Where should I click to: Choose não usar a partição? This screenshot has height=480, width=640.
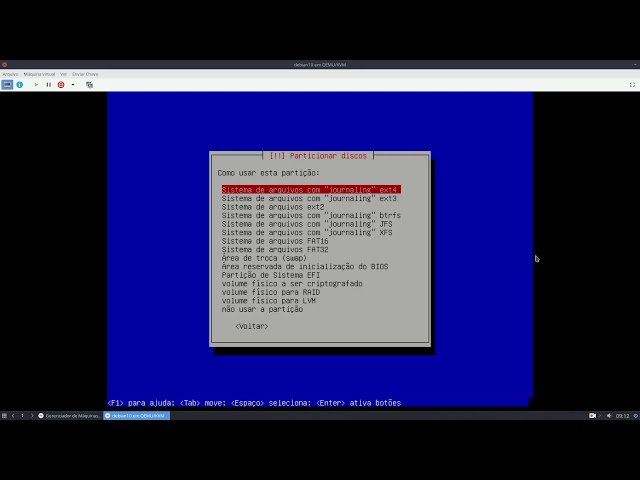click(x=262, y=309)
